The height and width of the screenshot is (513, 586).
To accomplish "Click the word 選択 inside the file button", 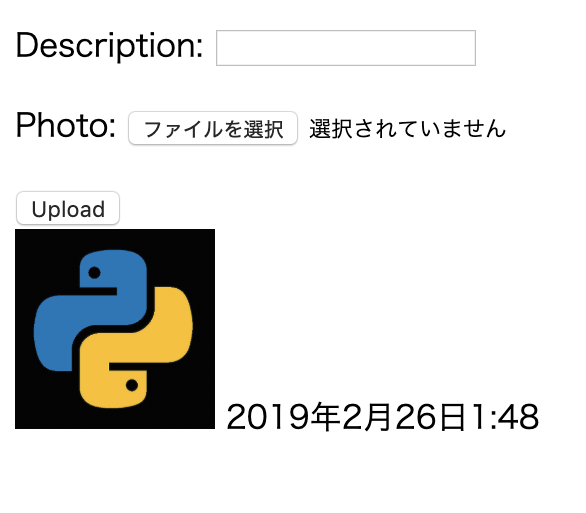I will tap(263, 129).
